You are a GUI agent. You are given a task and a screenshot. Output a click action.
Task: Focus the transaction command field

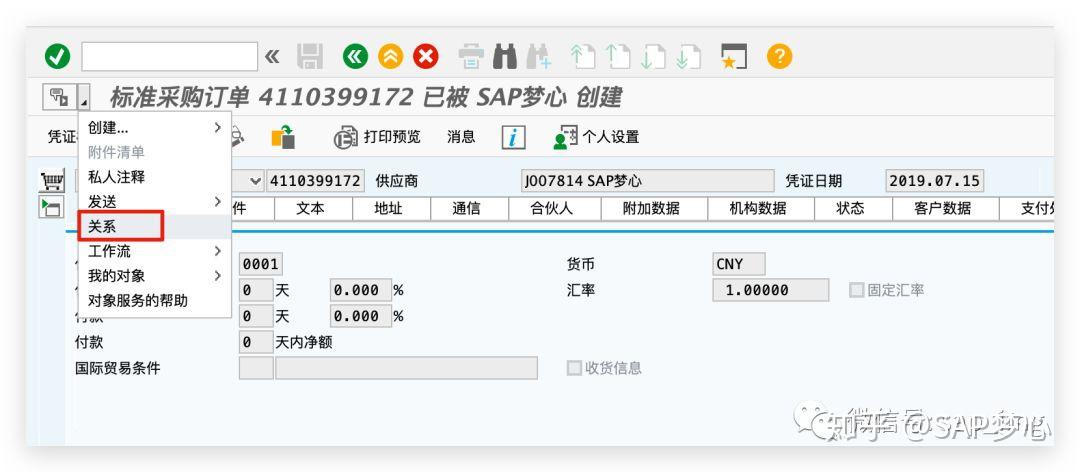pyautogui.click(x=169, y=57)
